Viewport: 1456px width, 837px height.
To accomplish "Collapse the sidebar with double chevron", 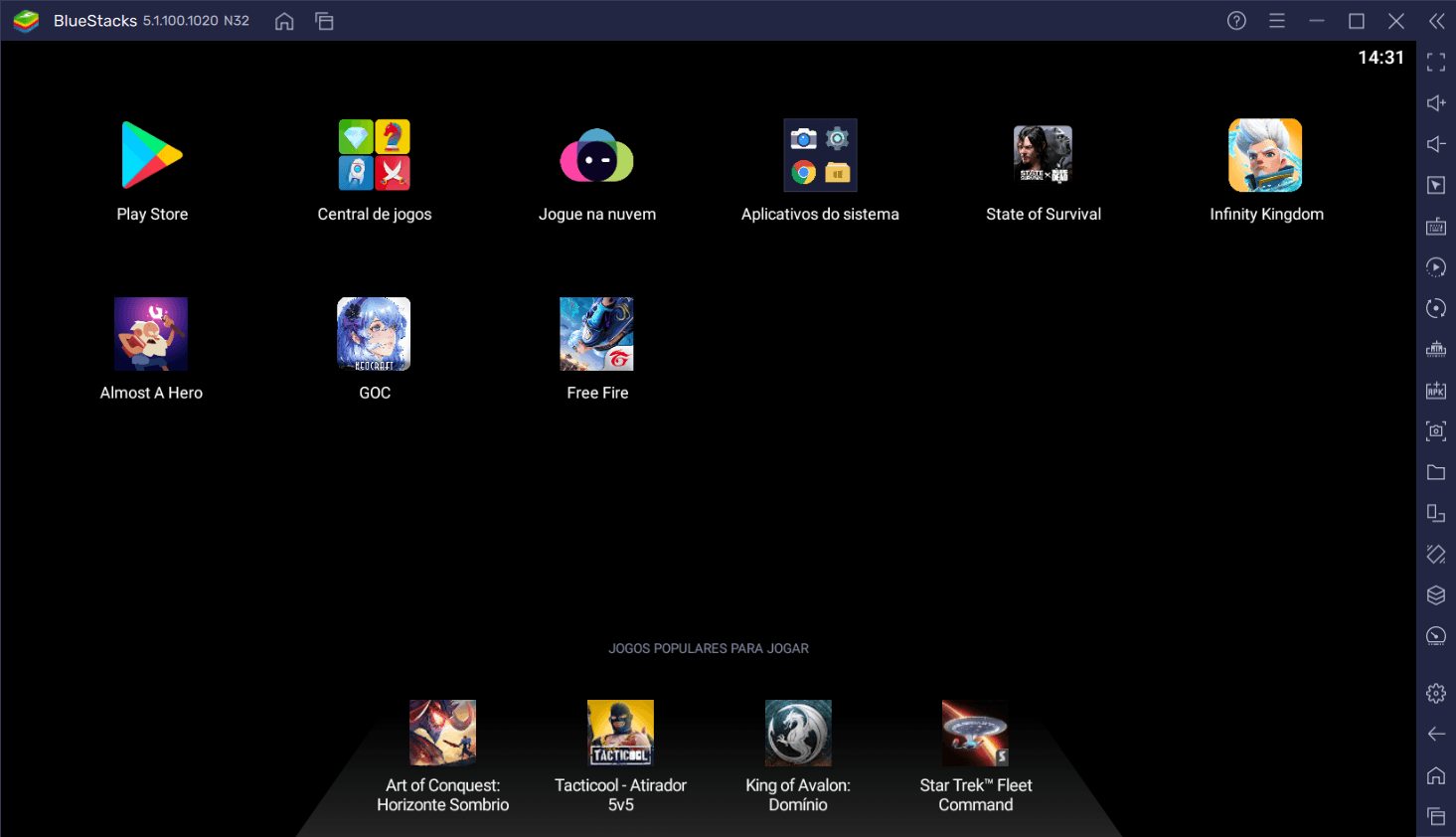I will 1436,20.
